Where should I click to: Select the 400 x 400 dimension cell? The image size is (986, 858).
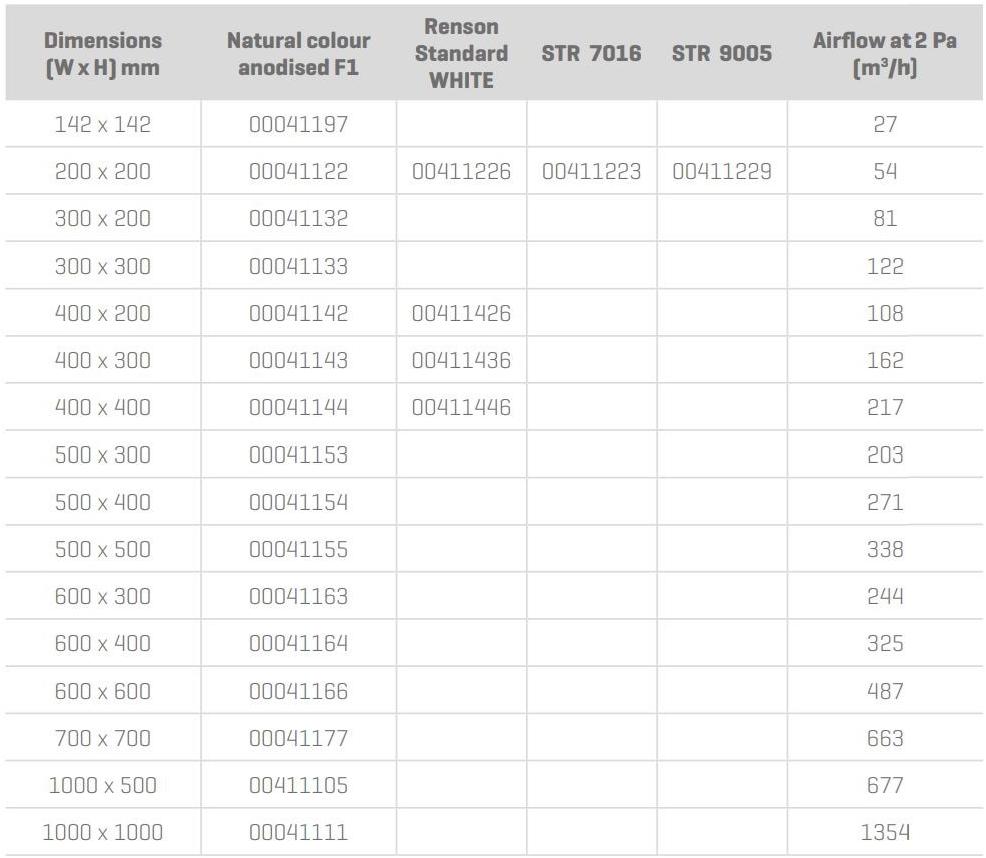click(x=103, y=407)
